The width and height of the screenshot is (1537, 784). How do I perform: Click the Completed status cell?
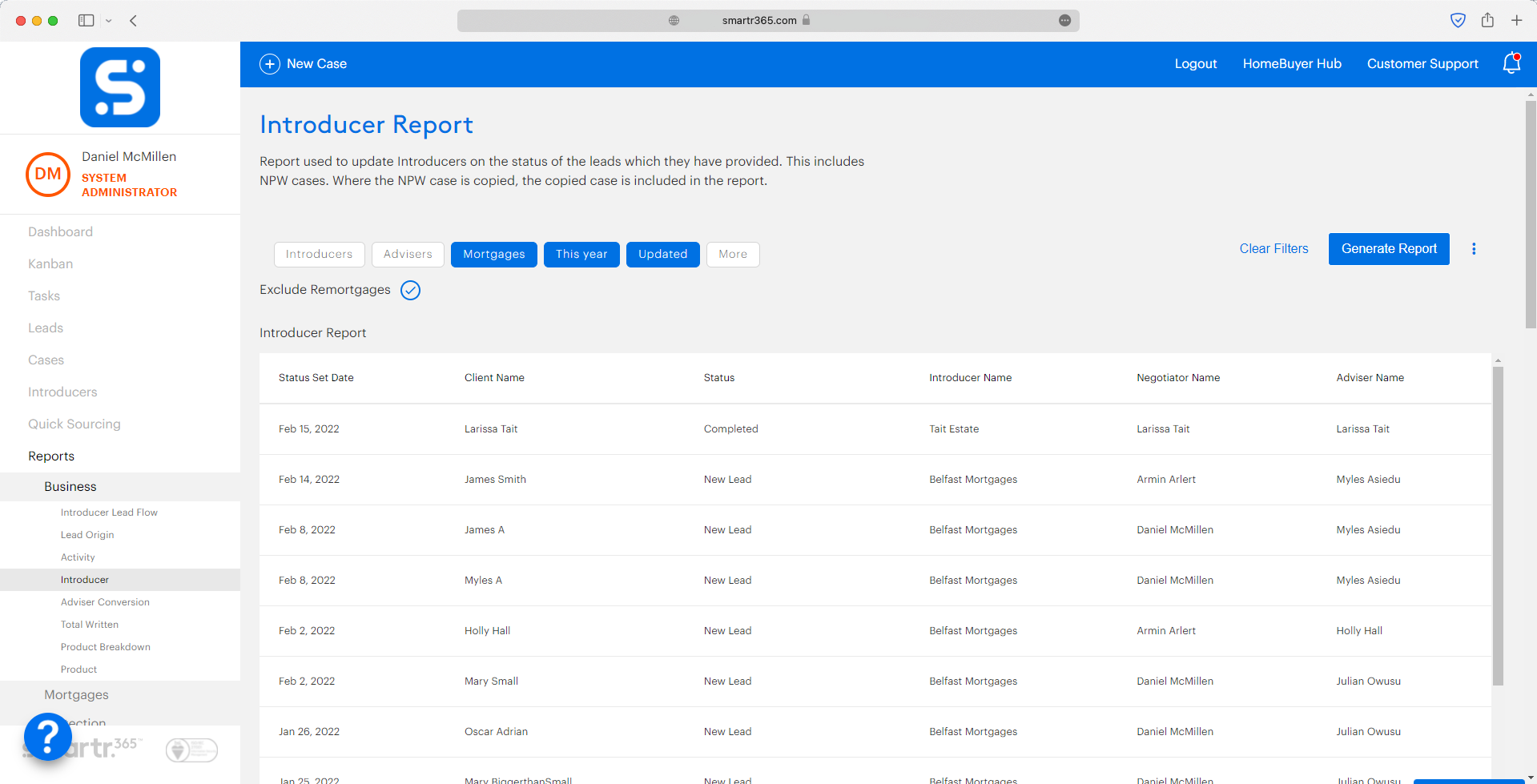click(730, 429)
